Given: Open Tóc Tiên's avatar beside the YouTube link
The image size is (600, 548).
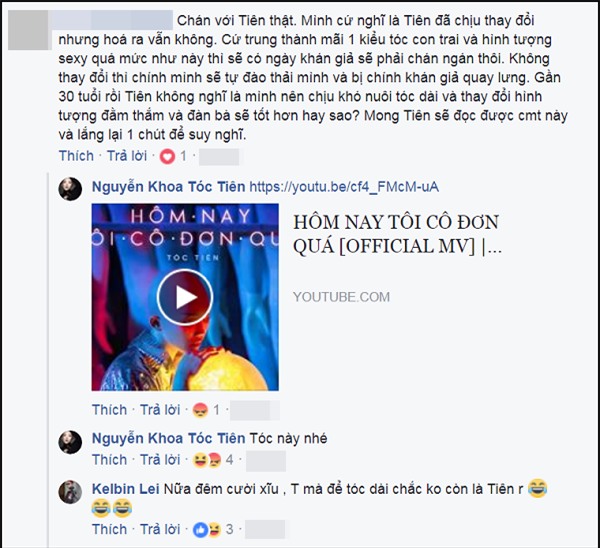Looking at the screenshot, I should (70, 189).
